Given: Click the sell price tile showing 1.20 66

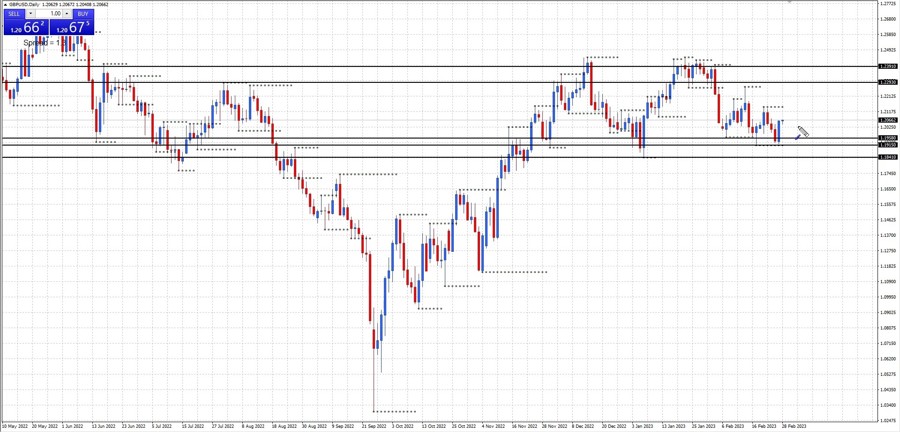Looking at the screenshot, I should pos(25,28).
